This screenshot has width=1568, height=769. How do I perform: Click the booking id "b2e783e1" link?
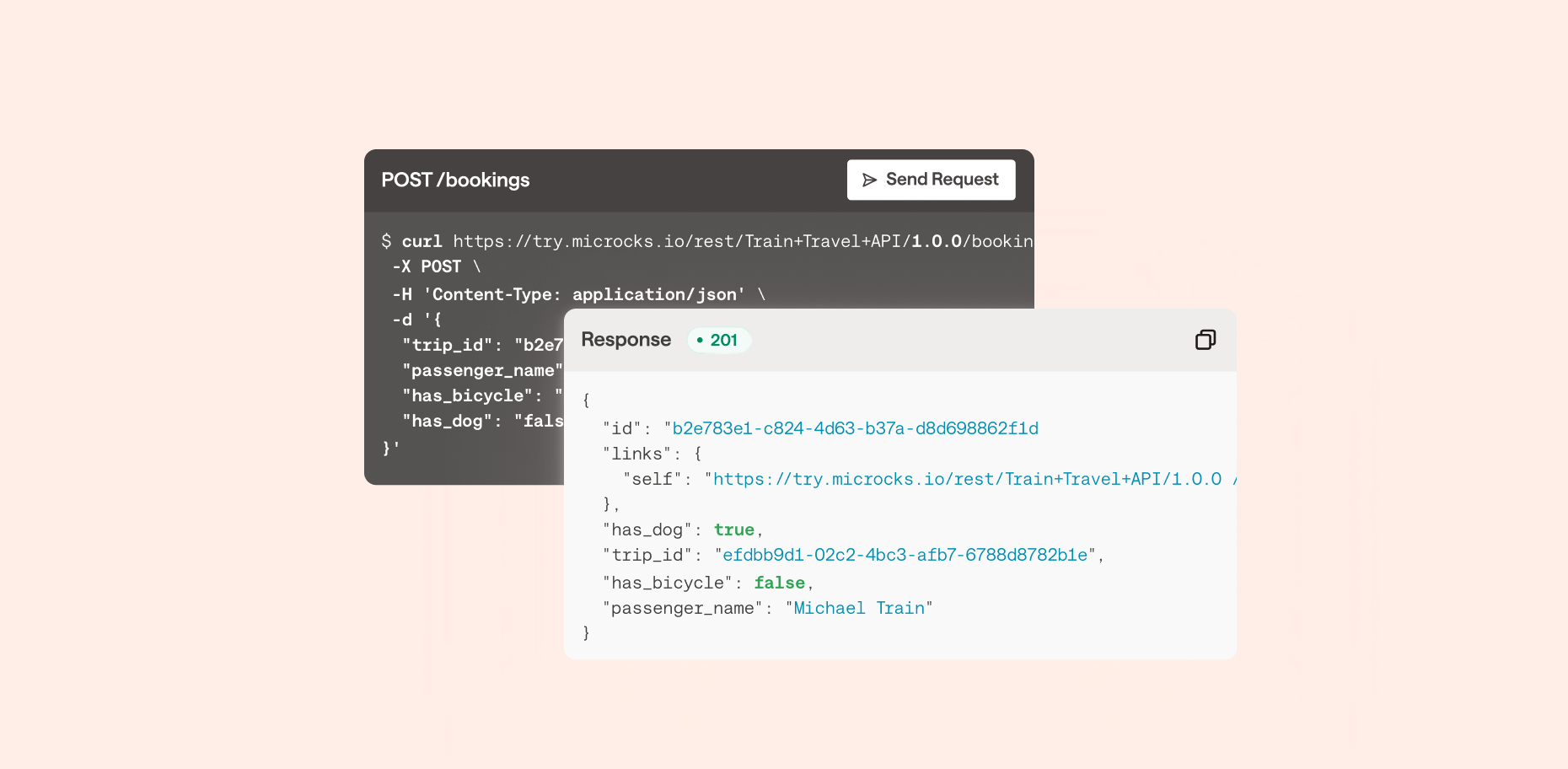(x=854, y=428)
